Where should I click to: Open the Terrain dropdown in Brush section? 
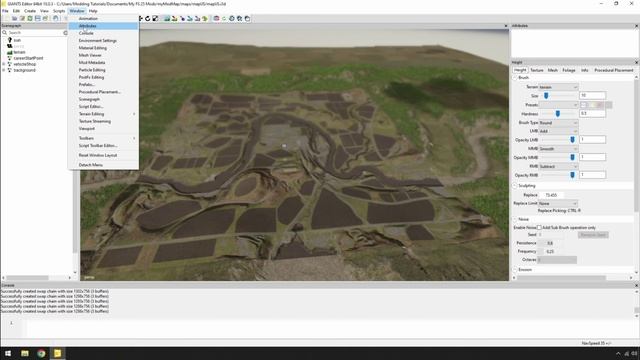pyautogui.click(x=558, y=87)
